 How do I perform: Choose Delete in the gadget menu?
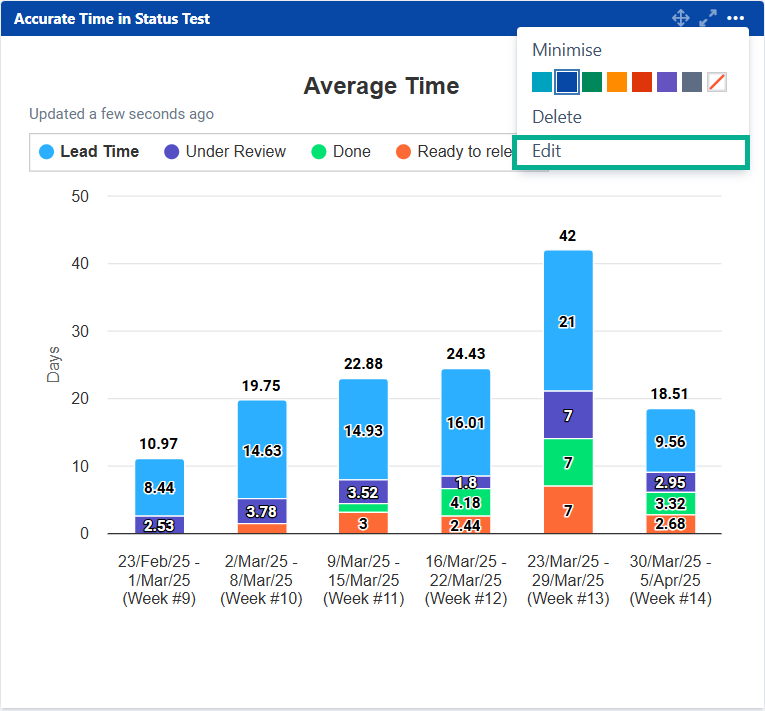557,117
